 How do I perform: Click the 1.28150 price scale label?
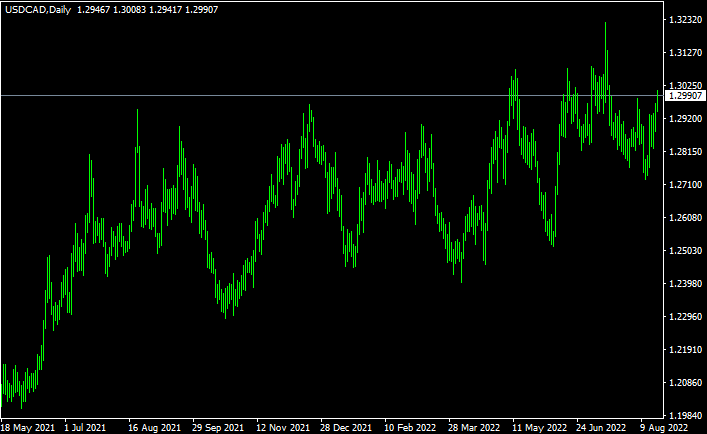point(685,151)
